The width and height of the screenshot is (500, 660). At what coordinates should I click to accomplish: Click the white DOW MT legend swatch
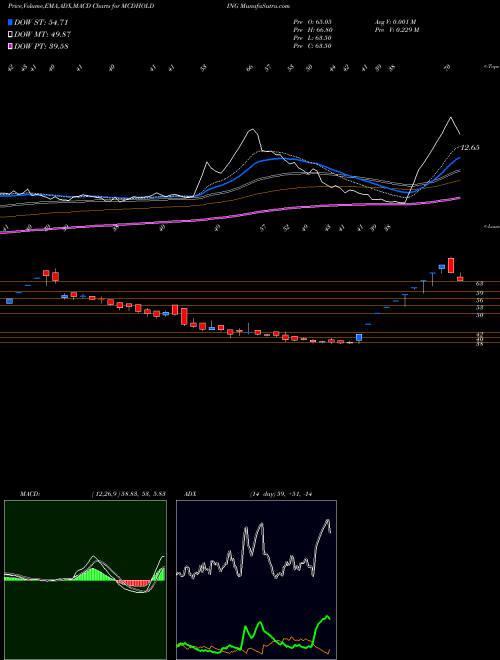tap(10, 35)
